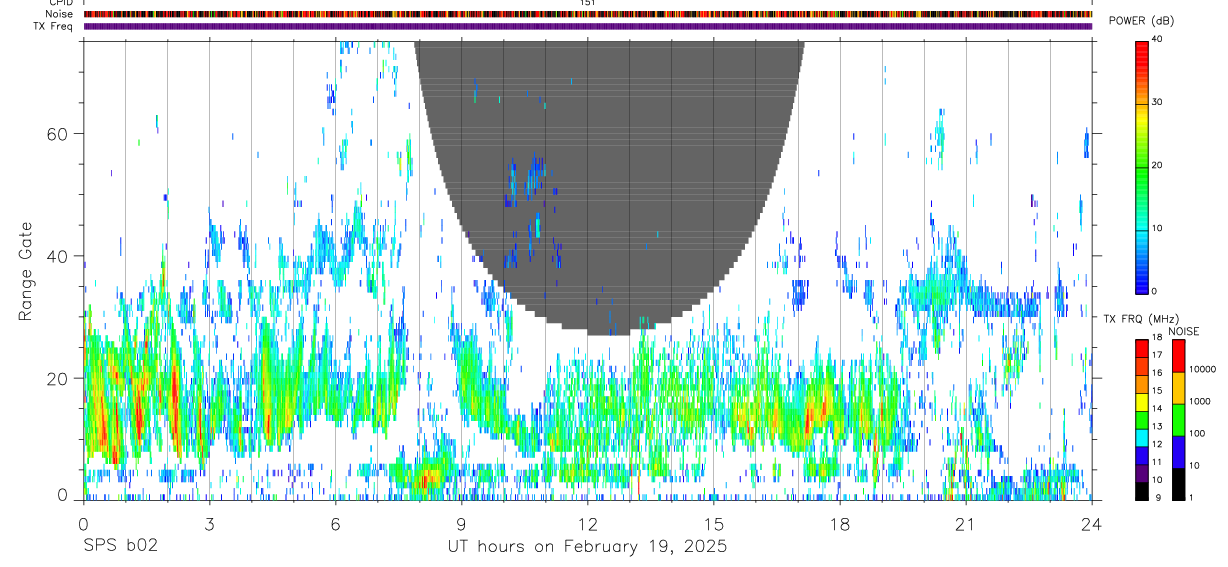Click the red top swatch of NOISE bar
The width and height of the screenshot is (1228, 567).
pos(1178,355)
